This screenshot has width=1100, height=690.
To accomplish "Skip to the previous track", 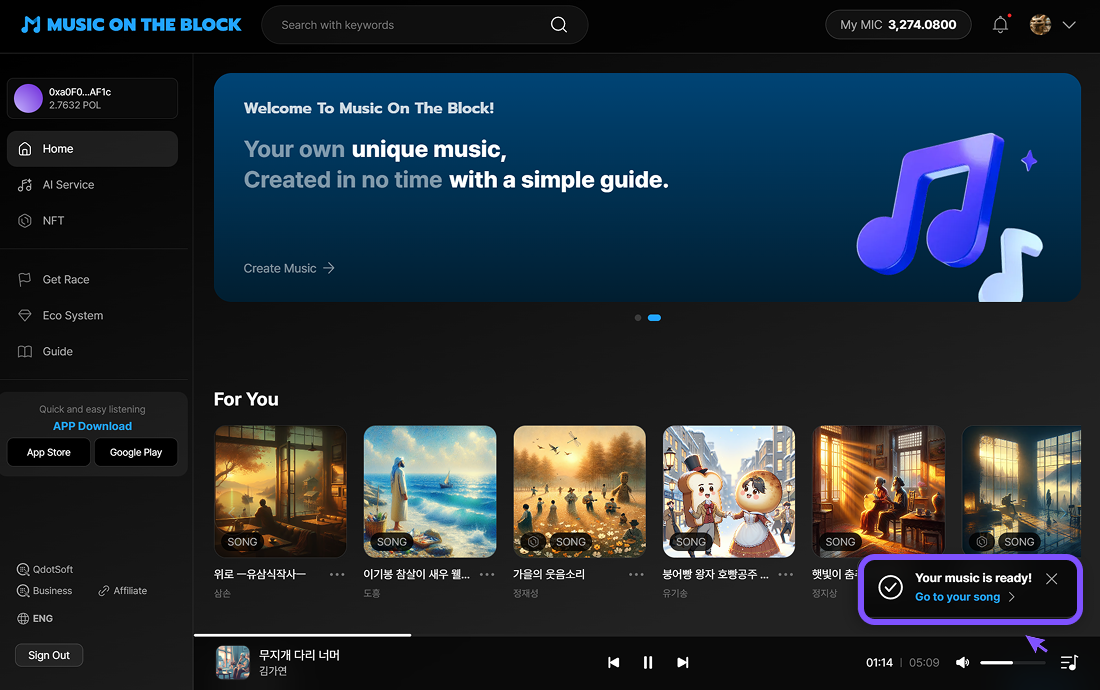I will 614,662.
